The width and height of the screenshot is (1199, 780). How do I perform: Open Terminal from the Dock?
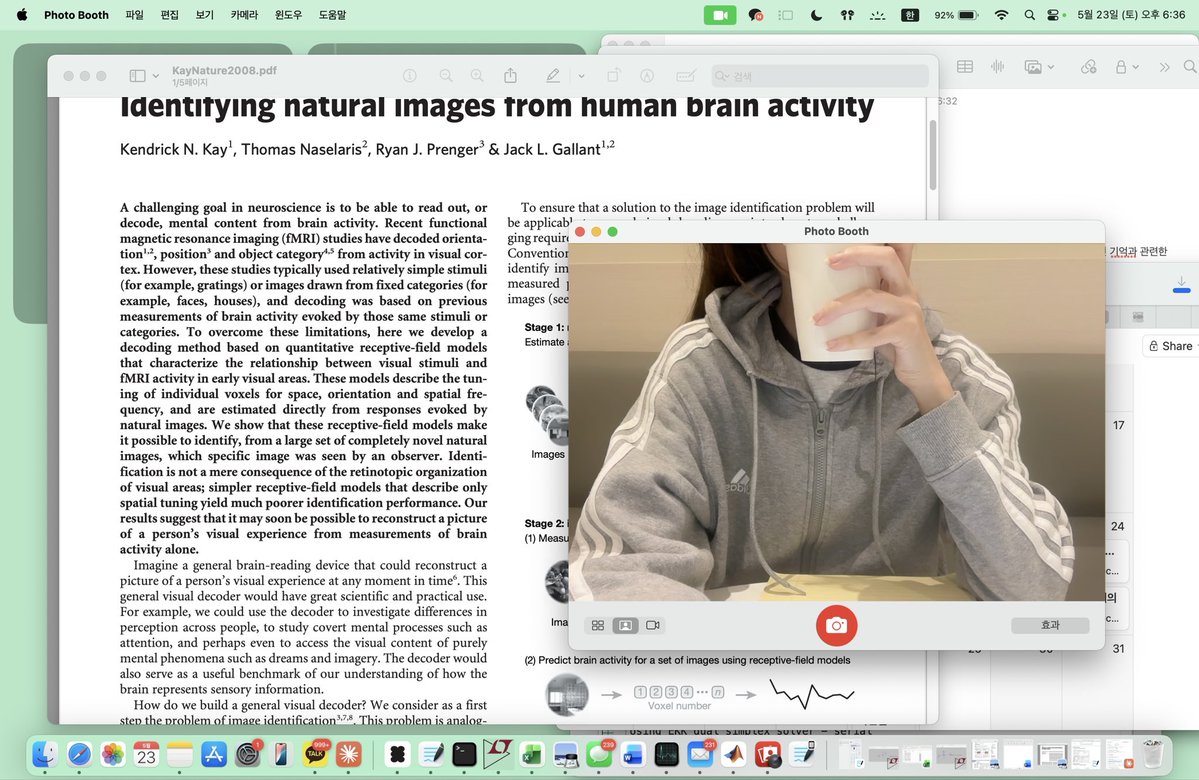pos(464,755)
